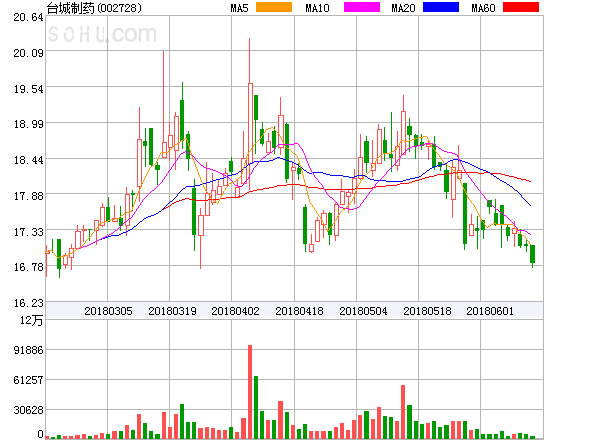Click the MA60 legend label

tap(483, 8)
